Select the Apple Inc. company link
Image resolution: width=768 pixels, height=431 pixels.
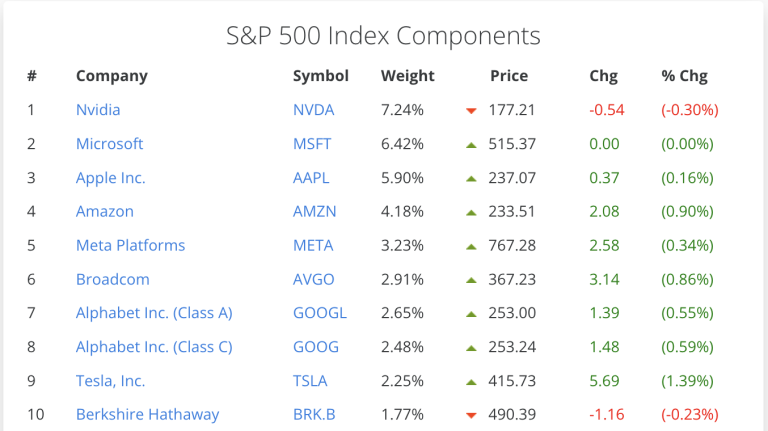(111, 178)
